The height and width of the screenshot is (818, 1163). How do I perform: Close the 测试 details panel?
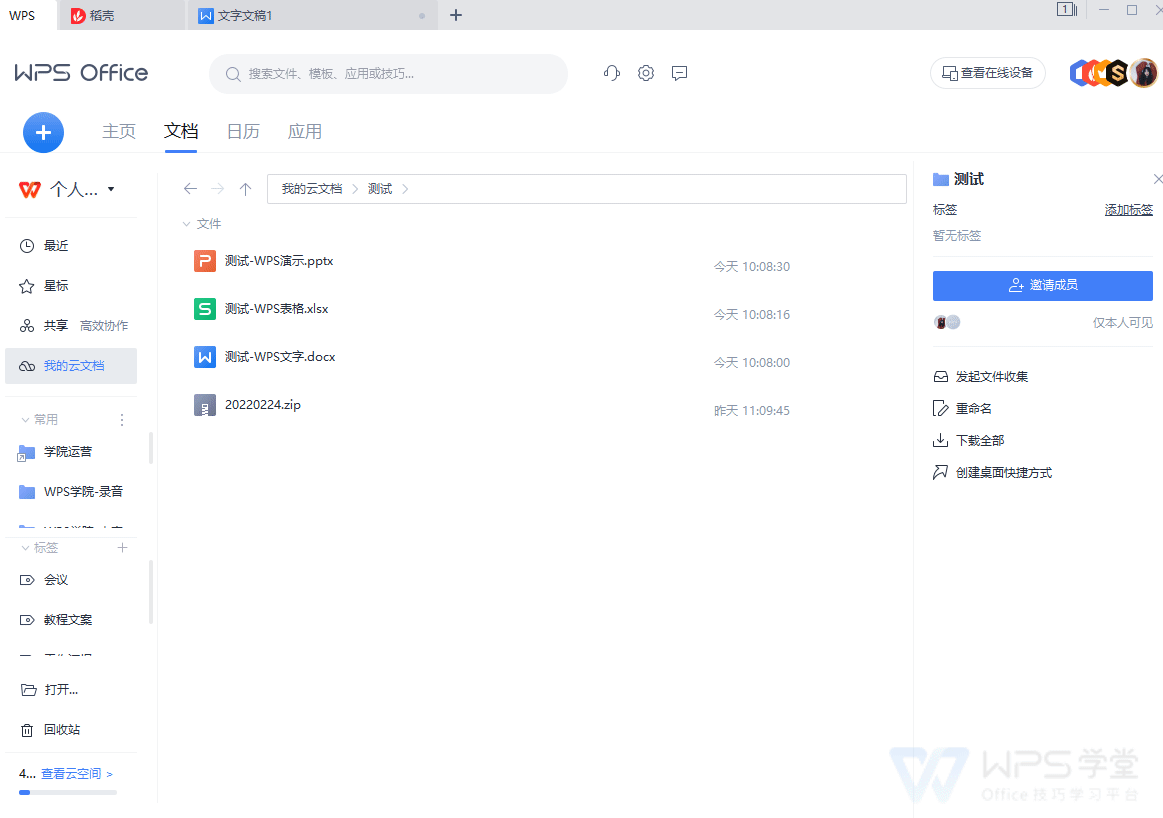coord(1157,179)
